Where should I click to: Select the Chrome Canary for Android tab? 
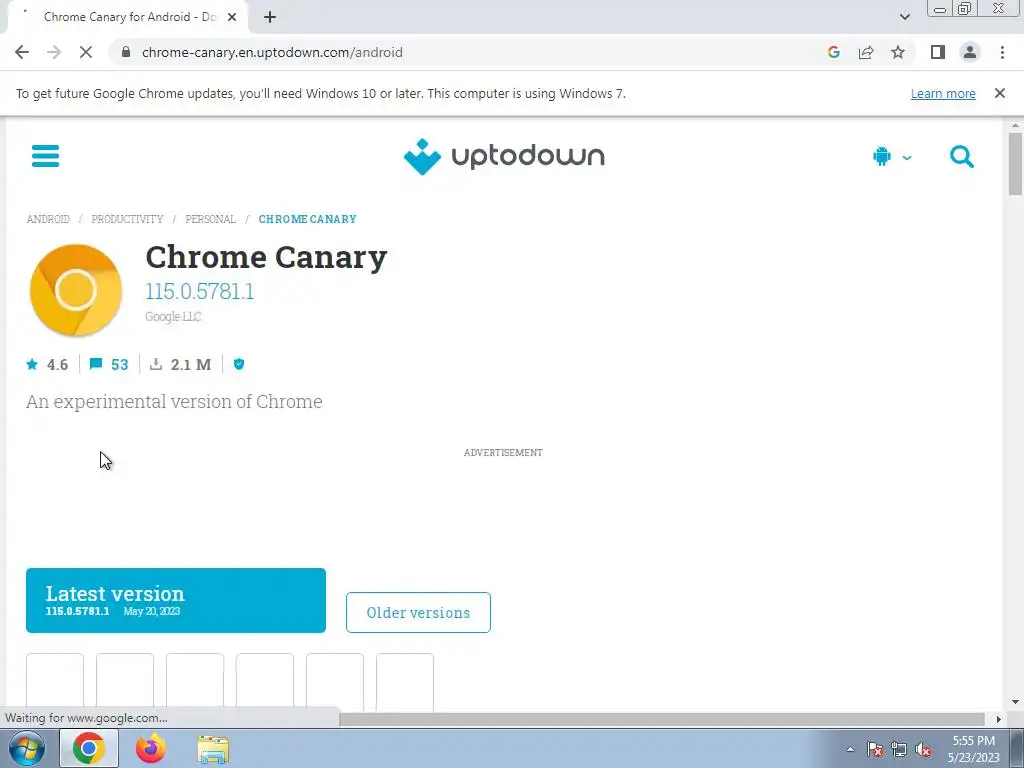coord(127,17)
